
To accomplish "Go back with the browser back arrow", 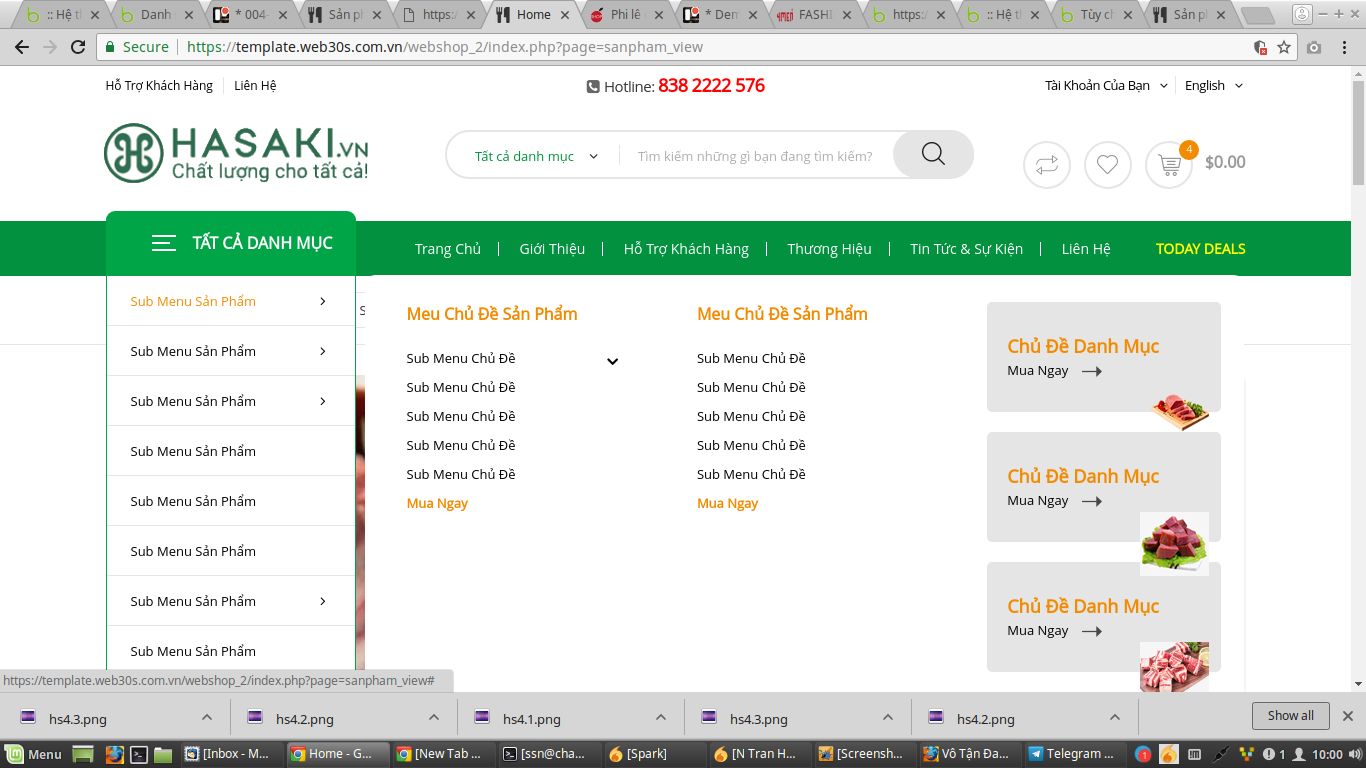I will tap(22, 47).
